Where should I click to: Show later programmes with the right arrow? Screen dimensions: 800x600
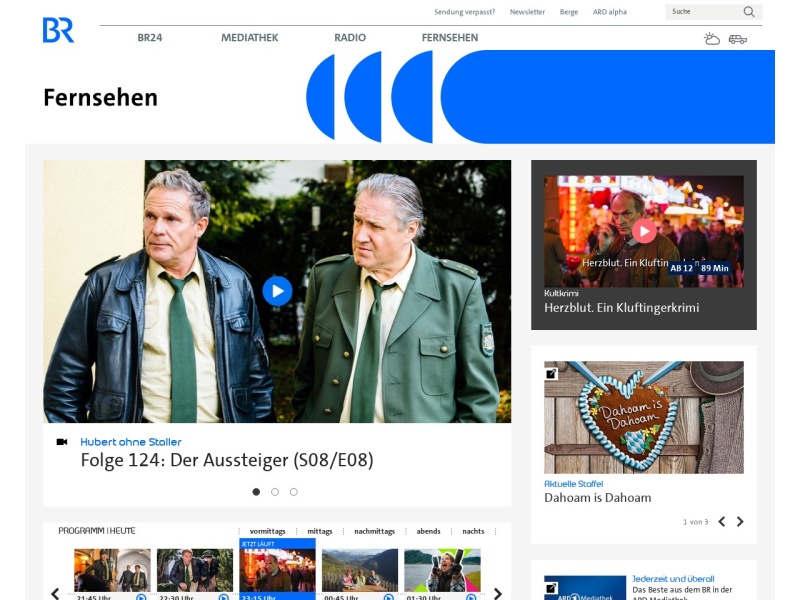click(497, 593)
